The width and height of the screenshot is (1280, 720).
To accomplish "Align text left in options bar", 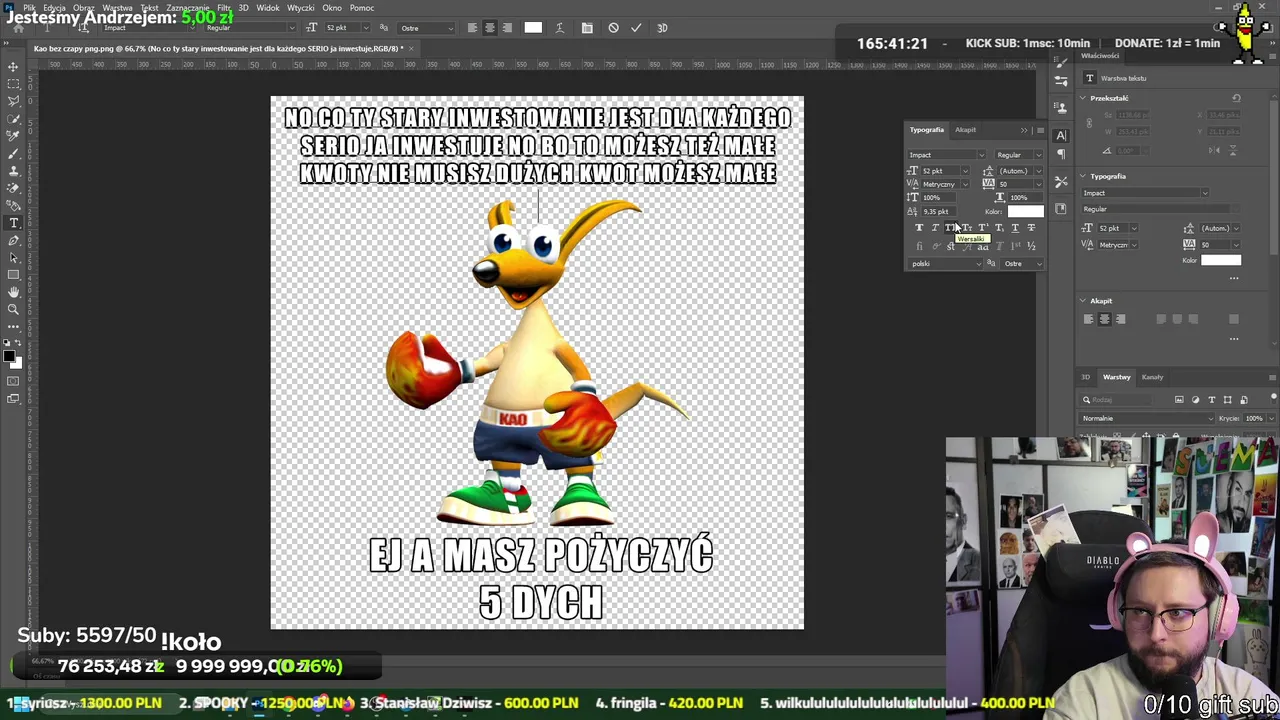I will (472, 28).
